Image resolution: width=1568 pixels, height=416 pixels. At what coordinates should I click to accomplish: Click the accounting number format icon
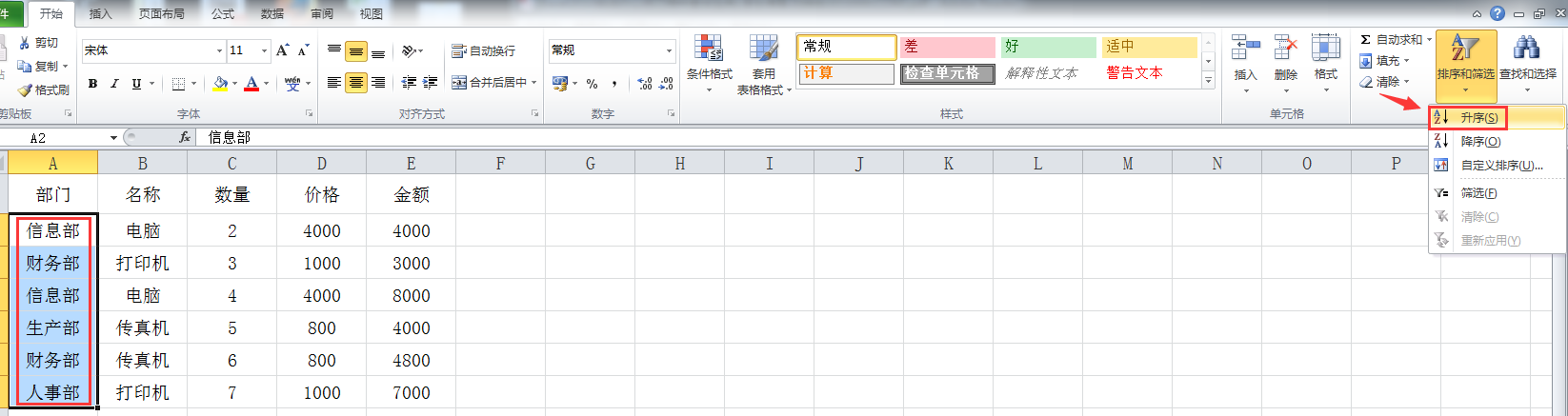(x=559, y=84)
